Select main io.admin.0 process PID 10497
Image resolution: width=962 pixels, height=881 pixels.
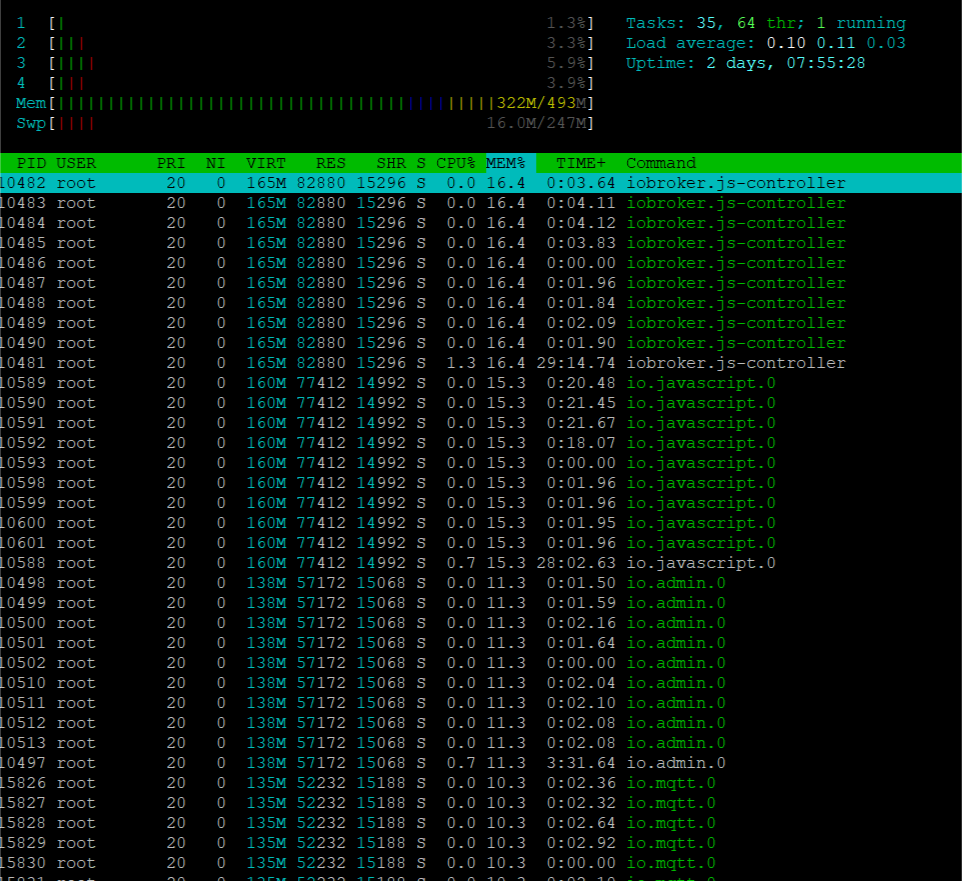tap(481, 763)
